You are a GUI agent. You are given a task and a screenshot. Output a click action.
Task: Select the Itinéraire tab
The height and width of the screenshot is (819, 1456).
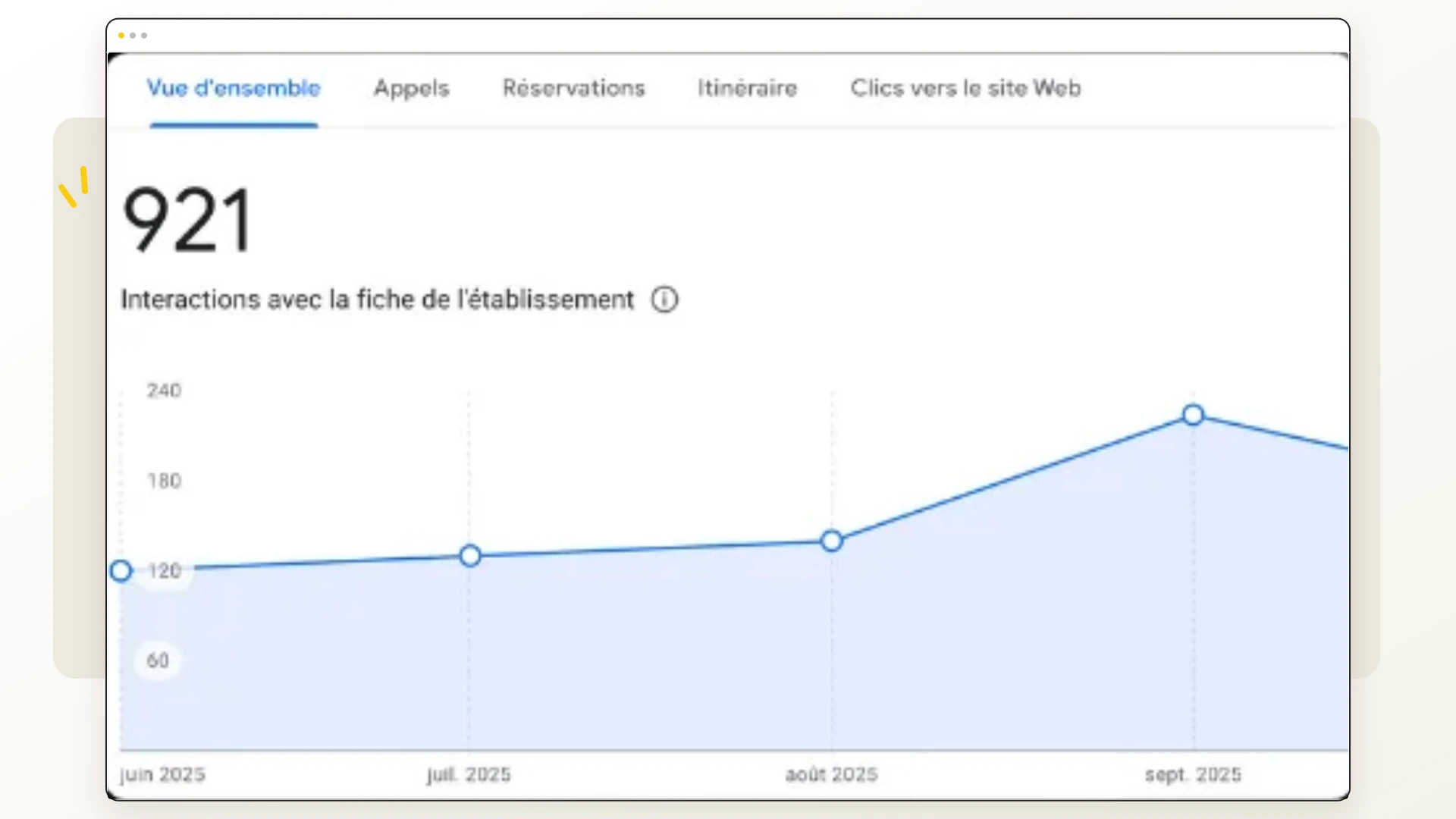(748, 88)
